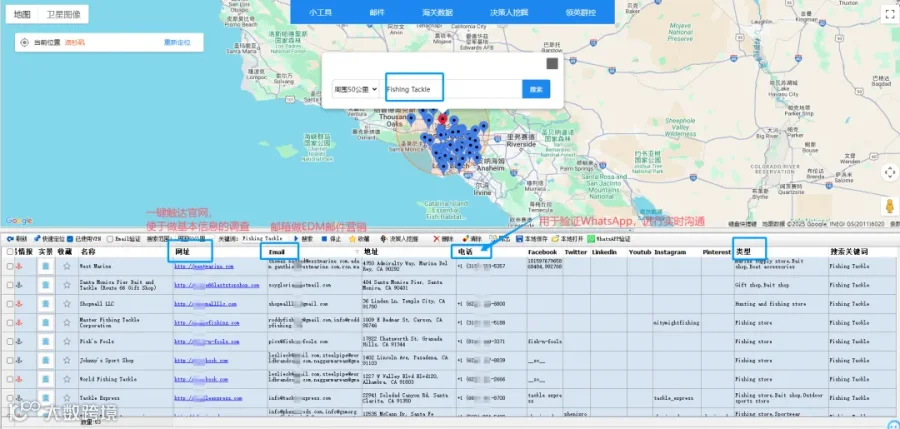This screenshot has width=900, height=429.
Task: Star the Johnny's Sport Shop row
Action: [x=67, y=361]
